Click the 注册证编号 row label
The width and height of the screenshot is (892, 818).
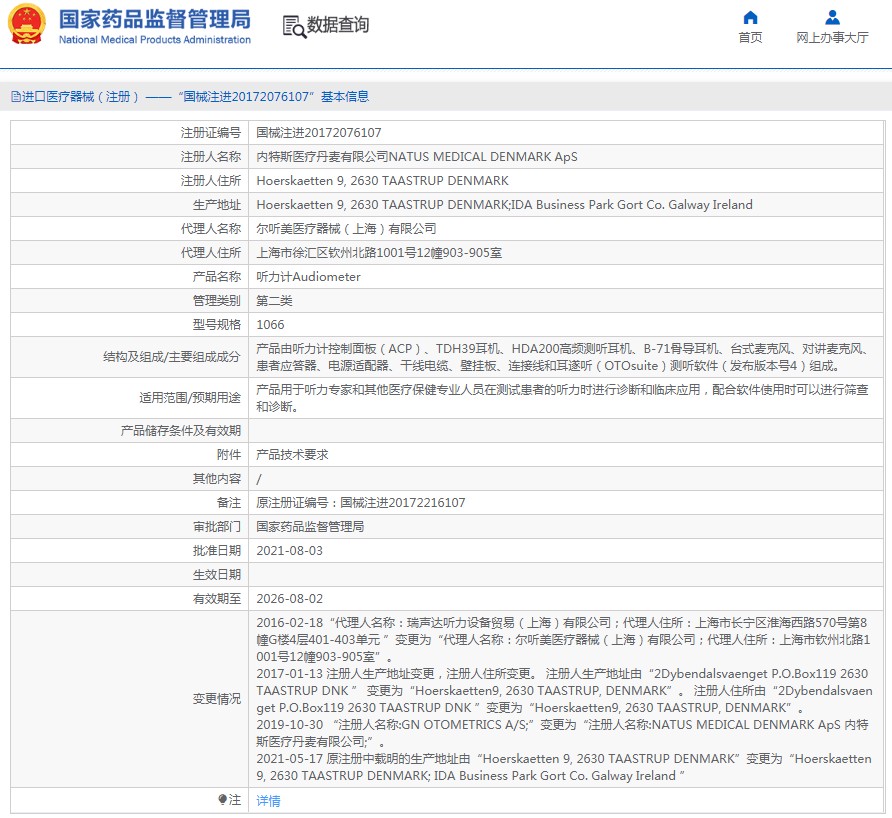(x=211, y=133)
